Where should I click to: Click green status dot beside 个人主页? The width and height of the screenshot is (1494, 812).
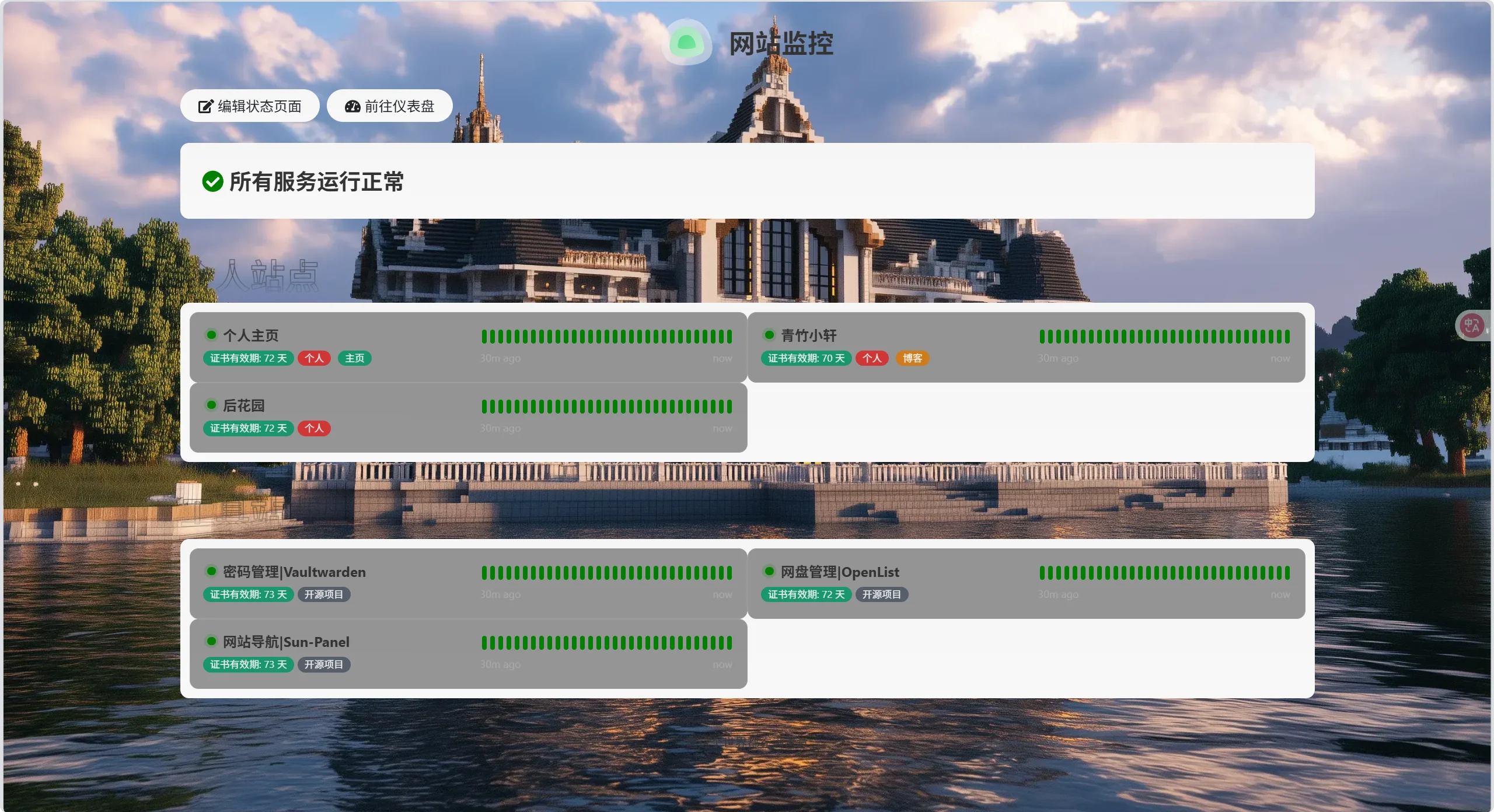point(211,335)
